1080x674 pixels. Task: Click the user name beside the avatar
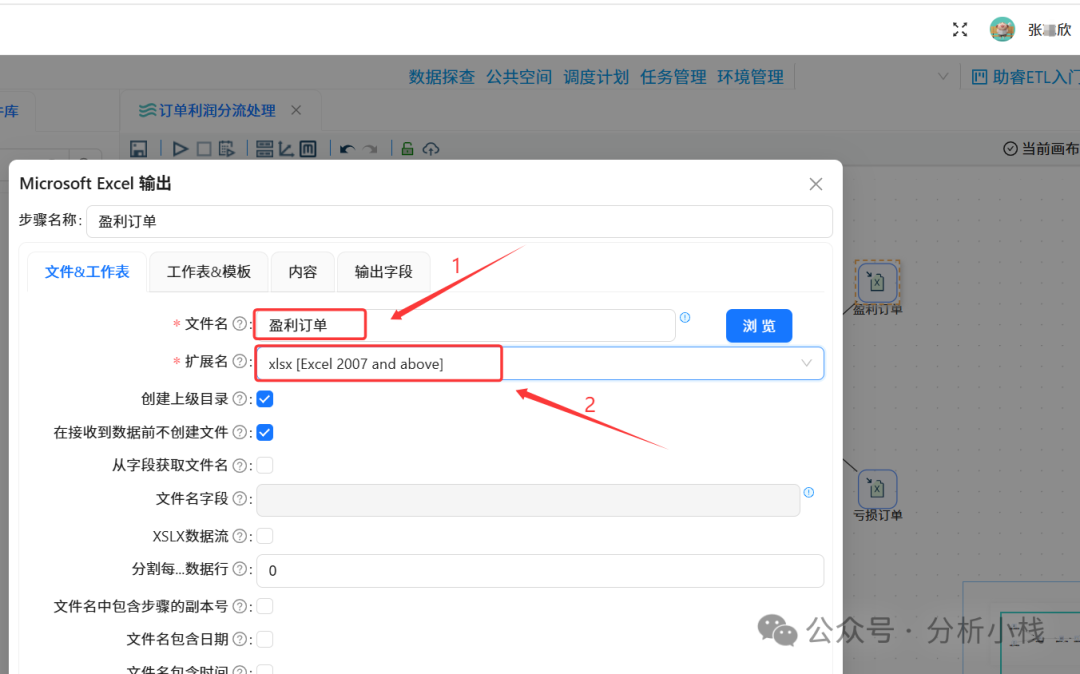click(x=1050, y=30)
